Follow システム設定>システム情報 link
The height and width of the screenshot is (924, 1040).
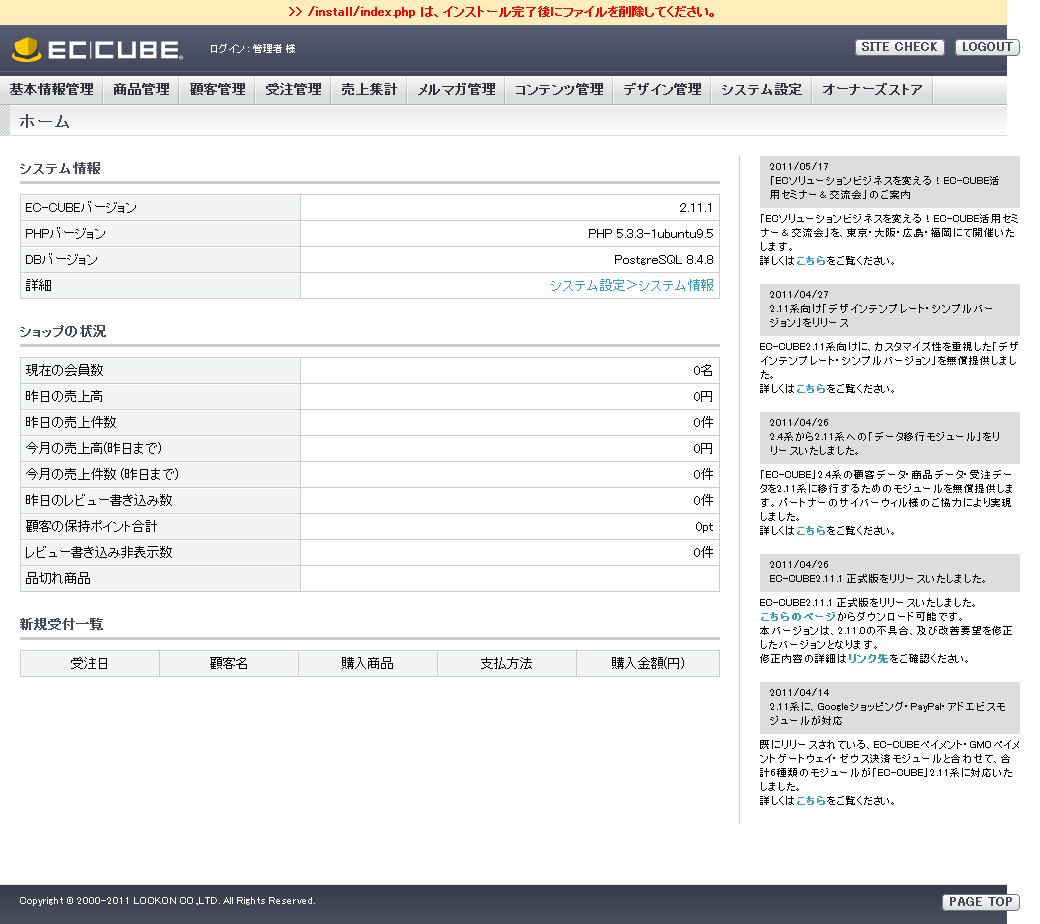(631, 285)
